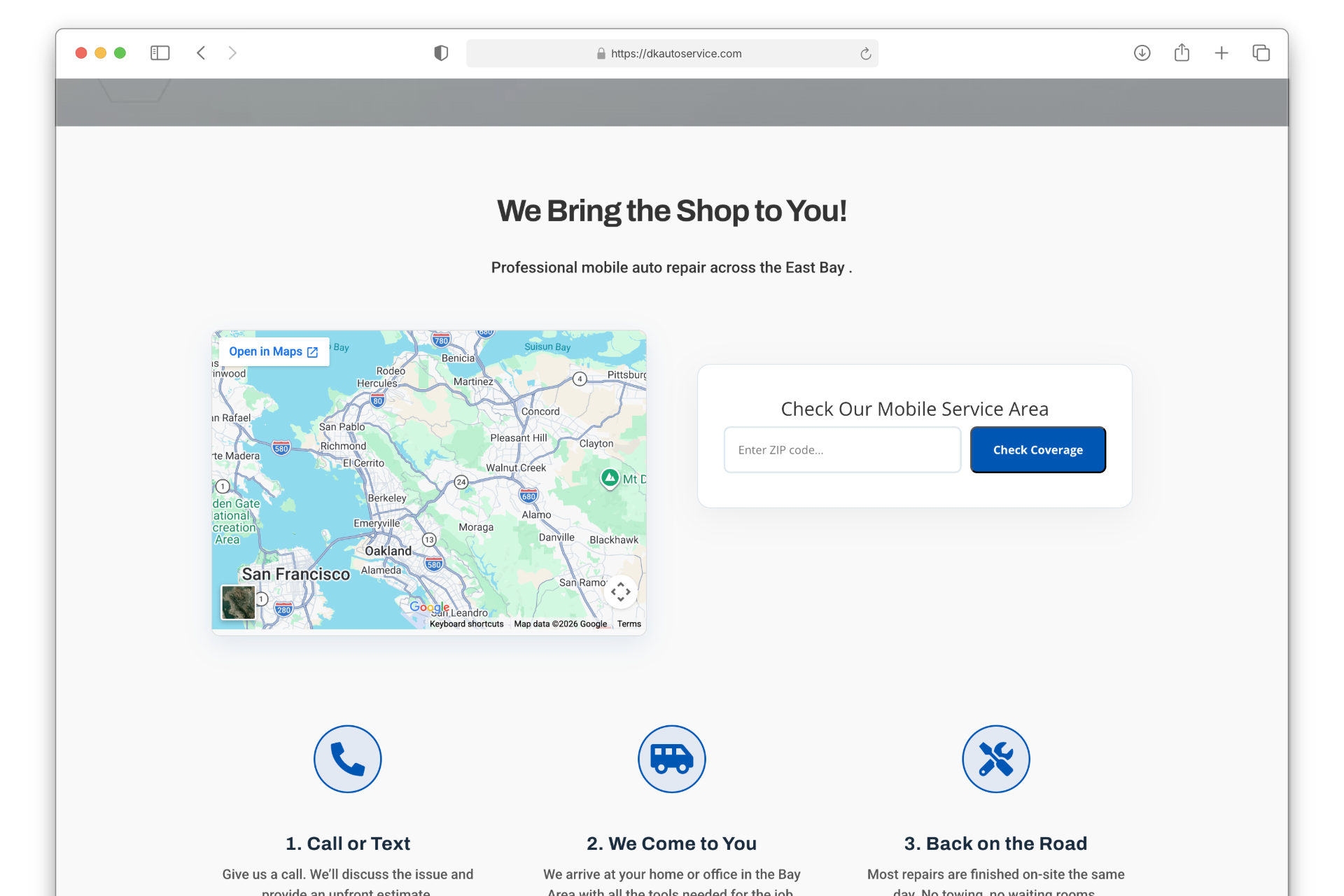Click the tools icon for Back on the Road
This screenshot has width=1344, height=896.
click(995, 759)
